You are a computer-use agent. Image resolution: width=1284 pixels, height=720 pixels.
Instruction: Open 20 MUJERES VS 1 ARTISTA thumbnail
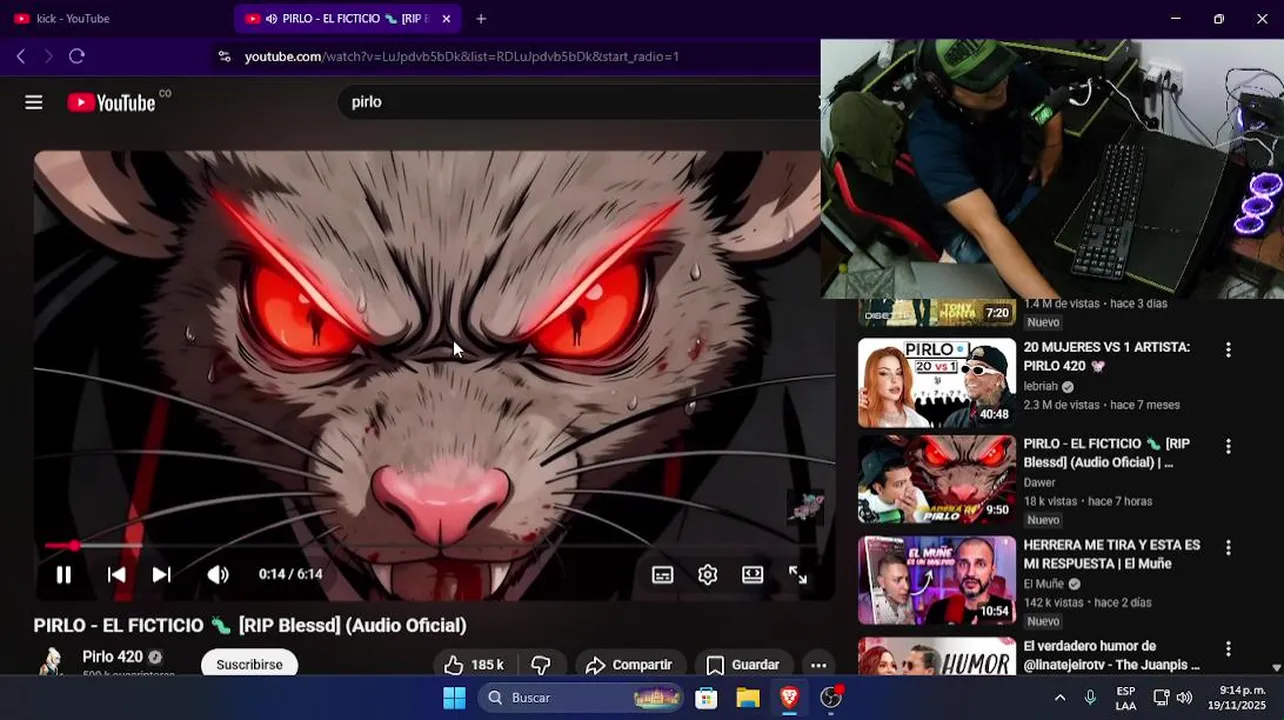pos(937,383)
